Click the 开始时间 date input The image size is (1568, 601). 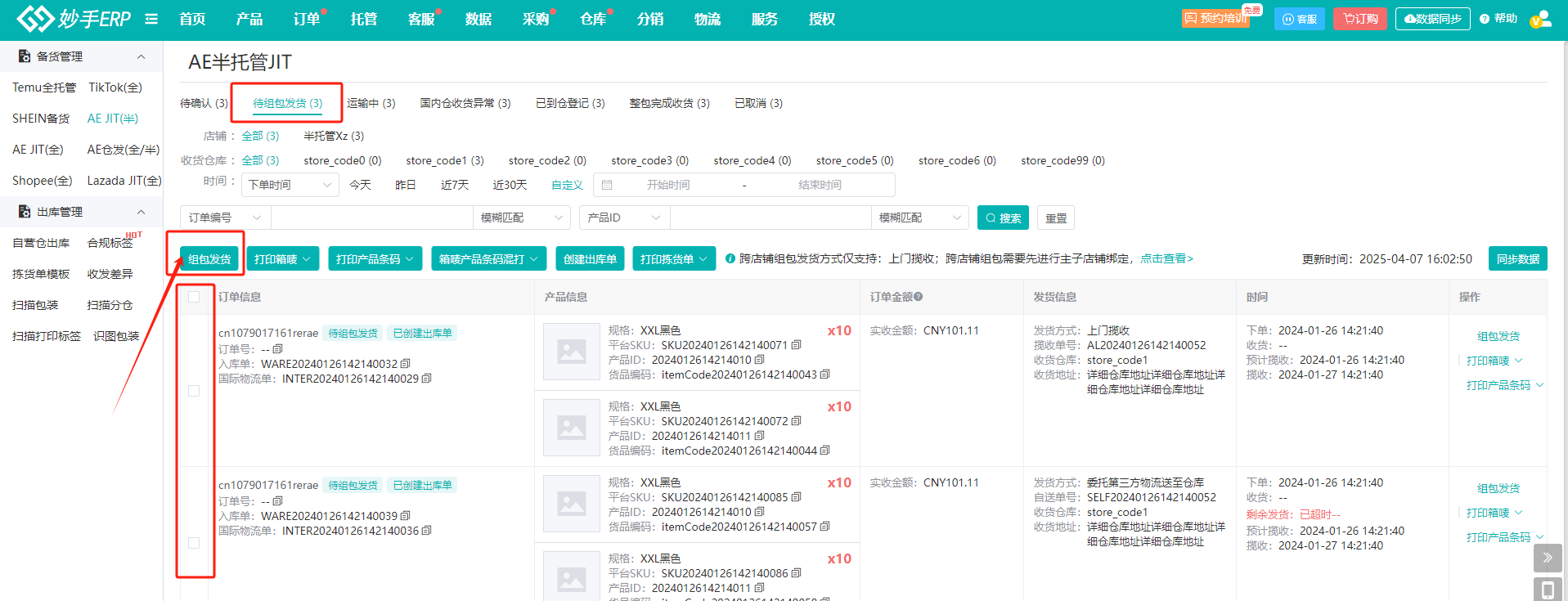(x=667, y=185)
